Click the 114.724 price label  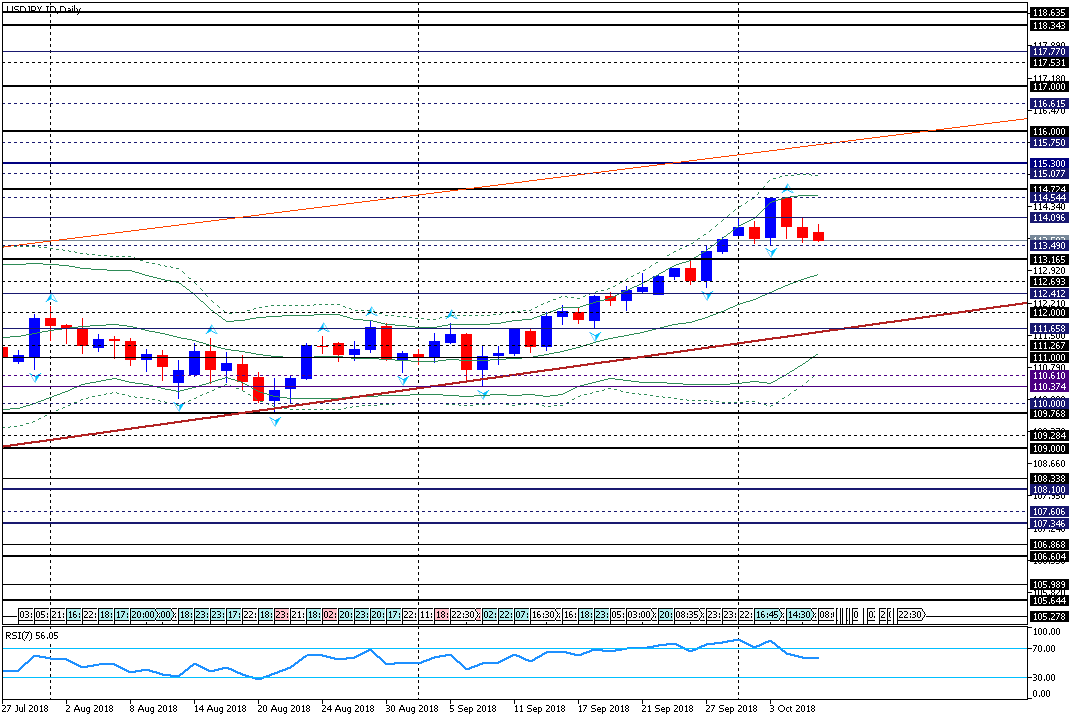[x=1049, y=189]
